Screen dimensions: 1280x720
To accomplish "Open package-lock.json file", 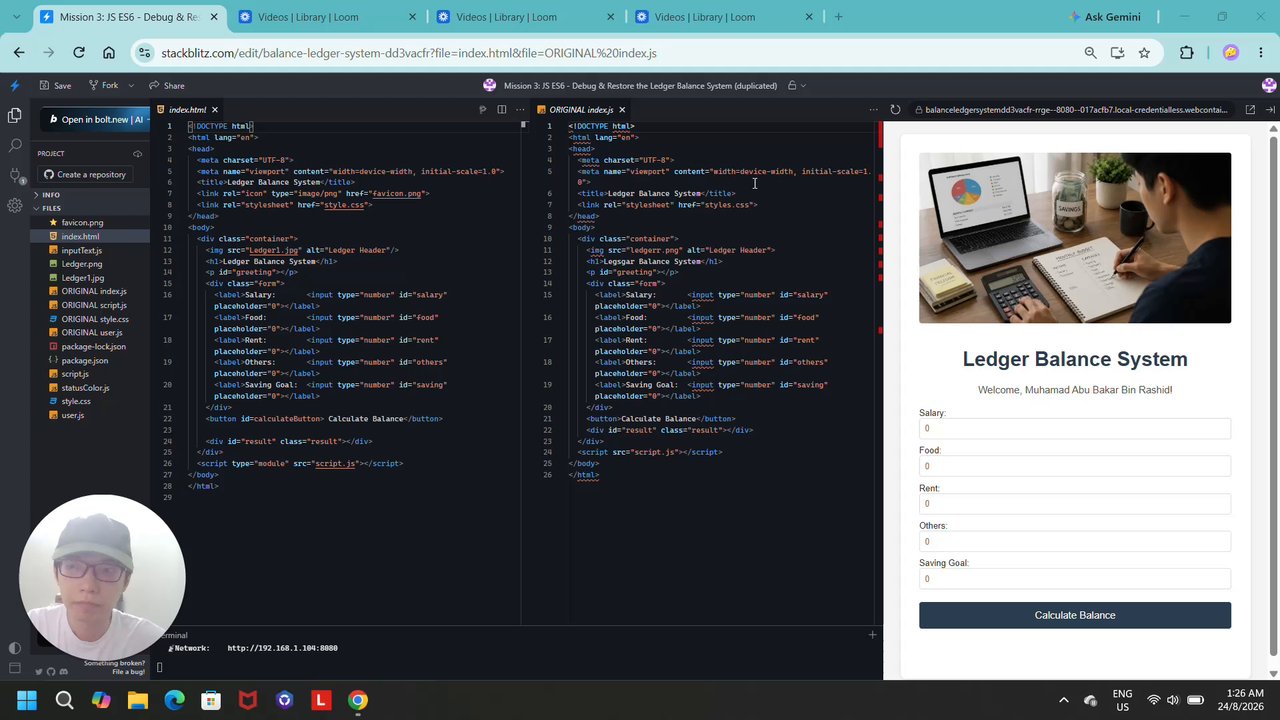I will pos(94,347).
